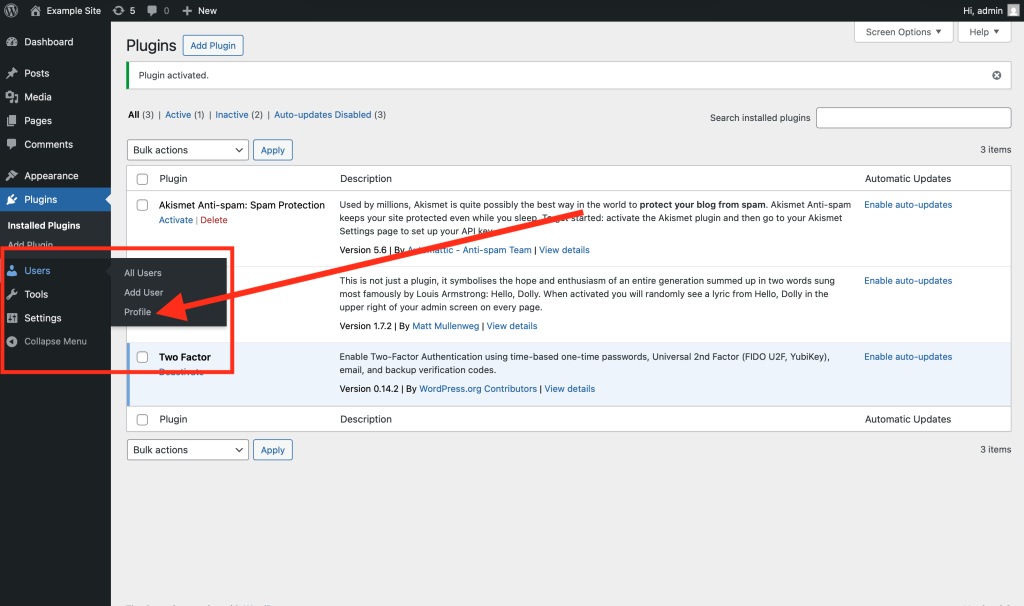Go to Appearance in sidebar

click(x=51, y=176)
